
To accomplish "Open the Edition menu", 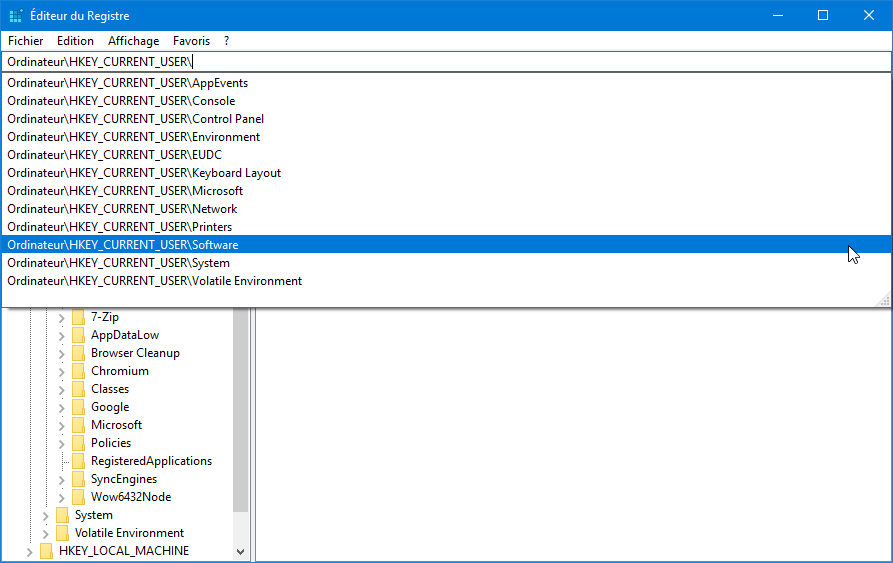I will 75,41.
